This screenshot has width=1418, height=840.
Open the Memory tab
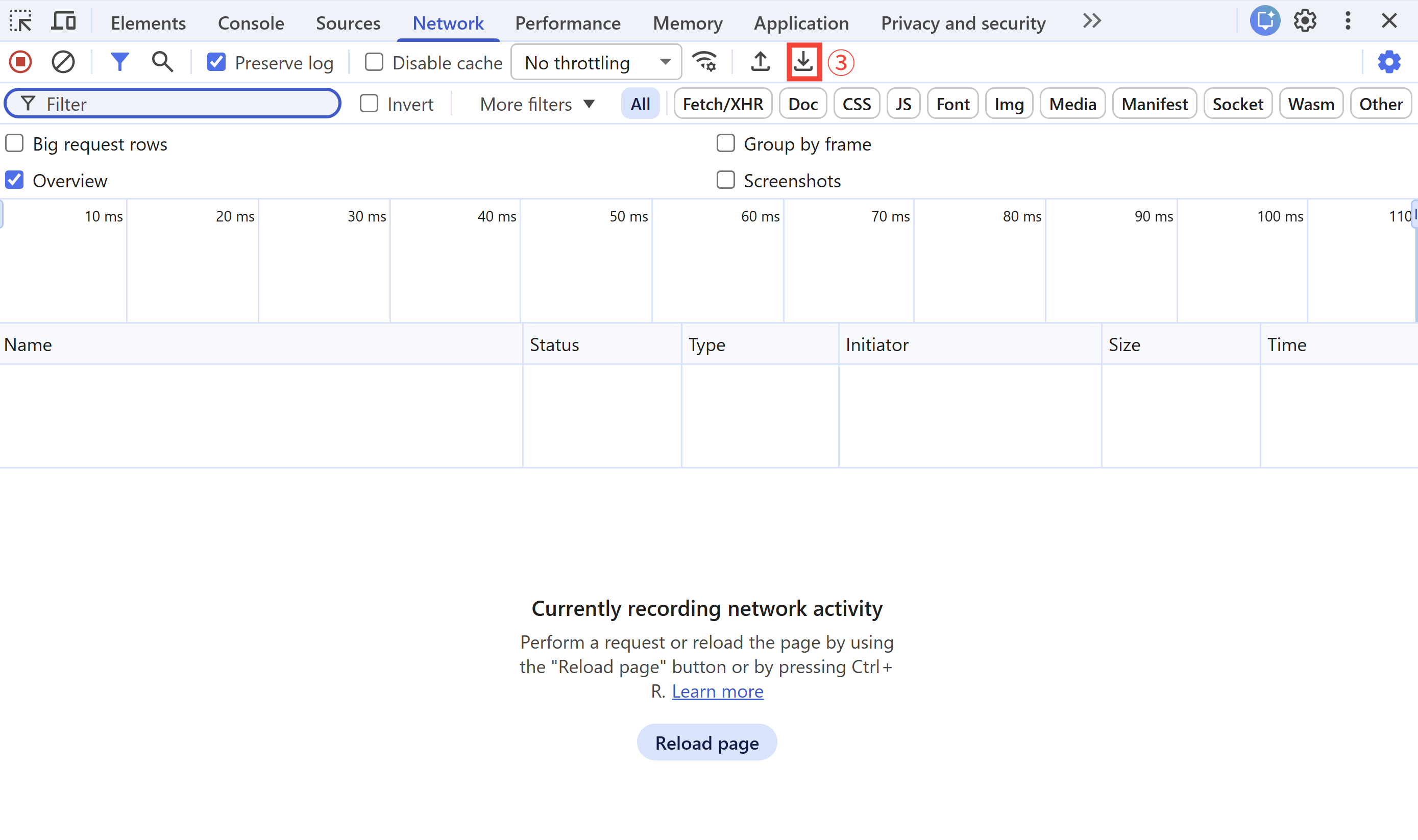click(x=688, y=22)
